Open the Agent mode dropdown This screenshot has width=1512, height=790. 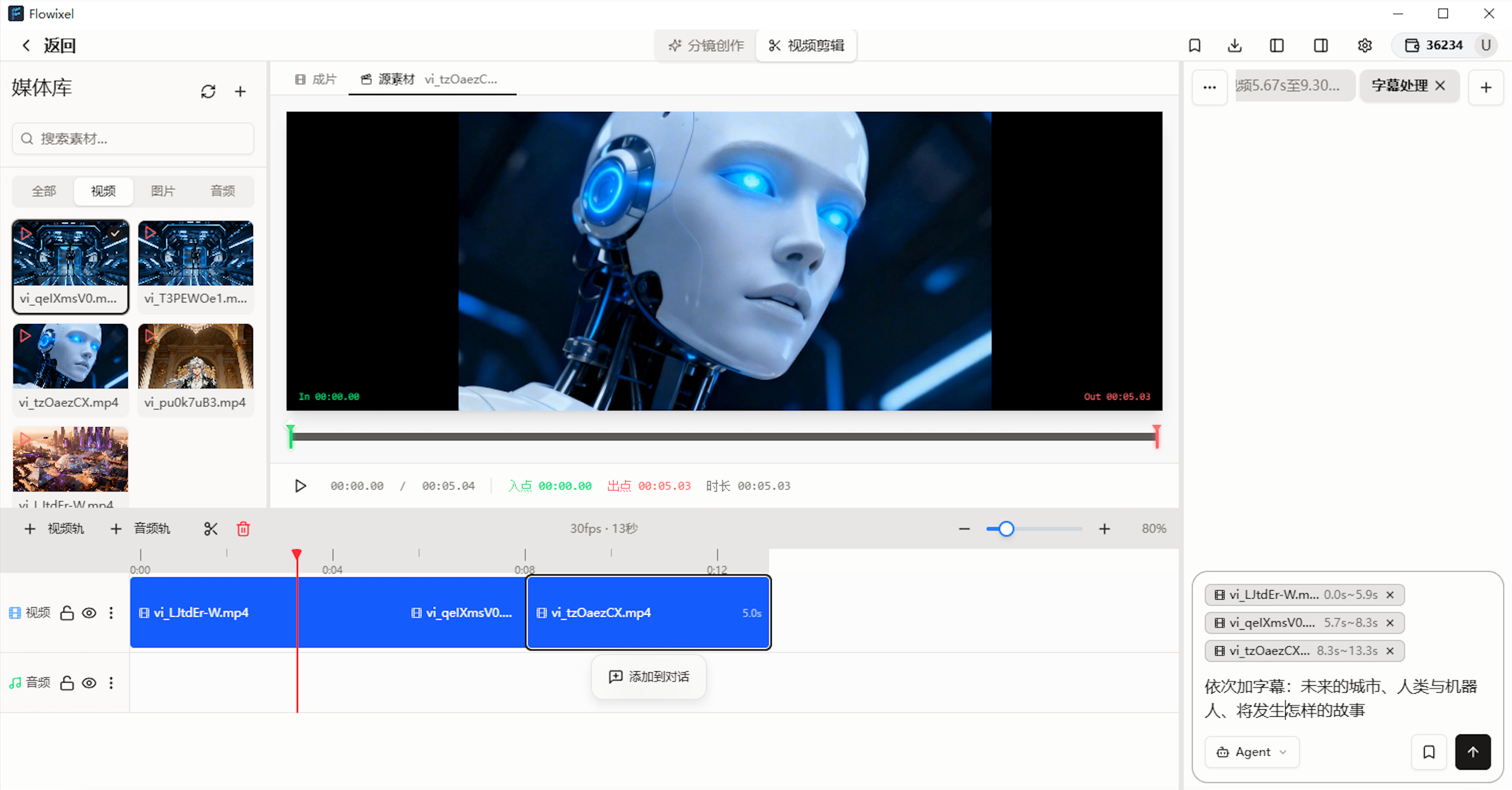[x=1252, y=752]
